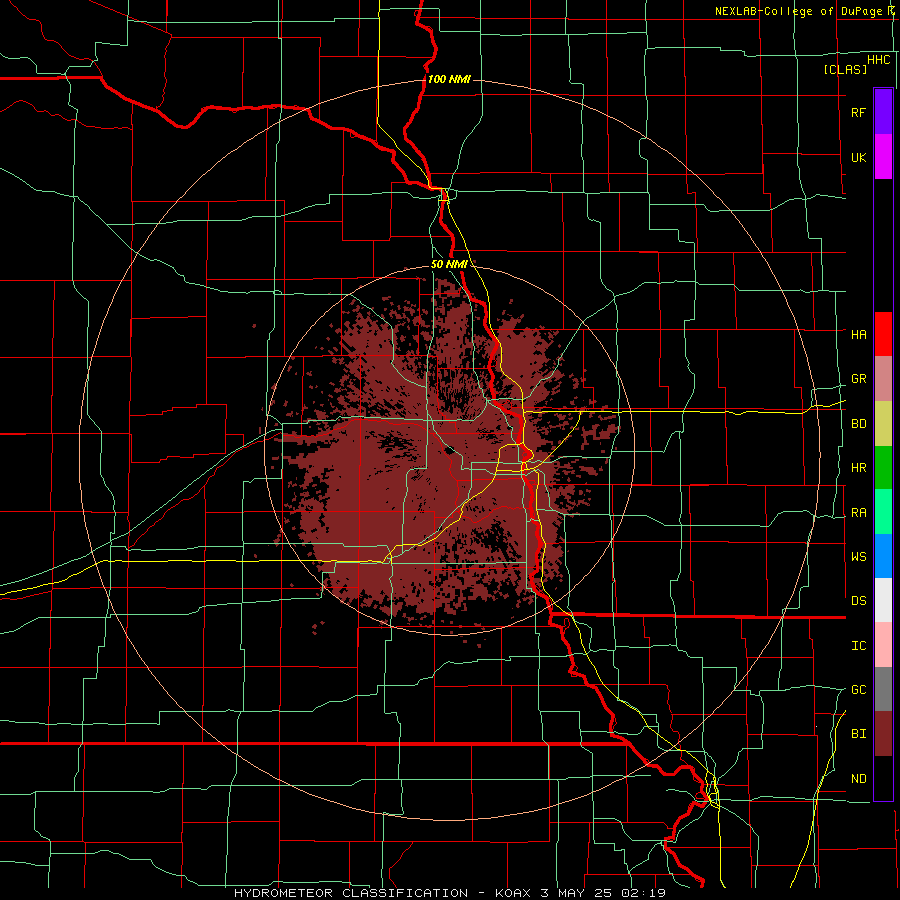The image size is (900, 900).
Task: Click the BD legend label
Action: pos(858,424)
